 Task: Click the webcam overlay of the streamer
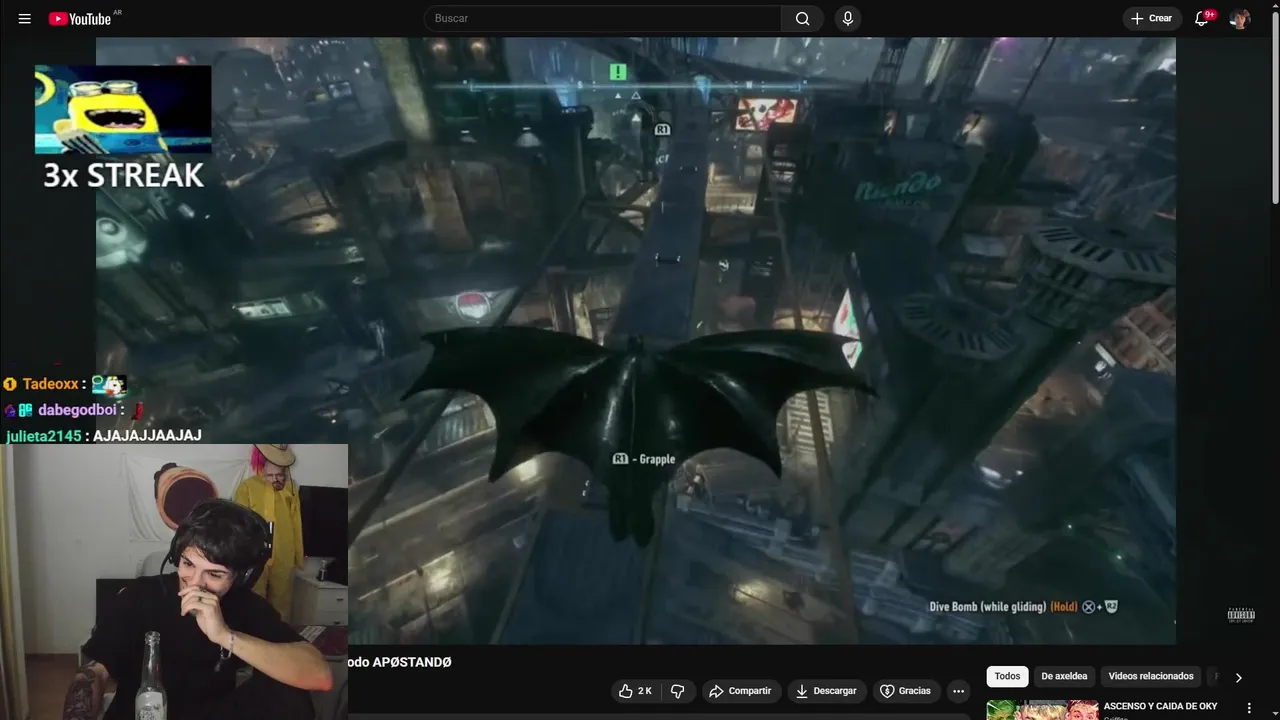[174, 582]
